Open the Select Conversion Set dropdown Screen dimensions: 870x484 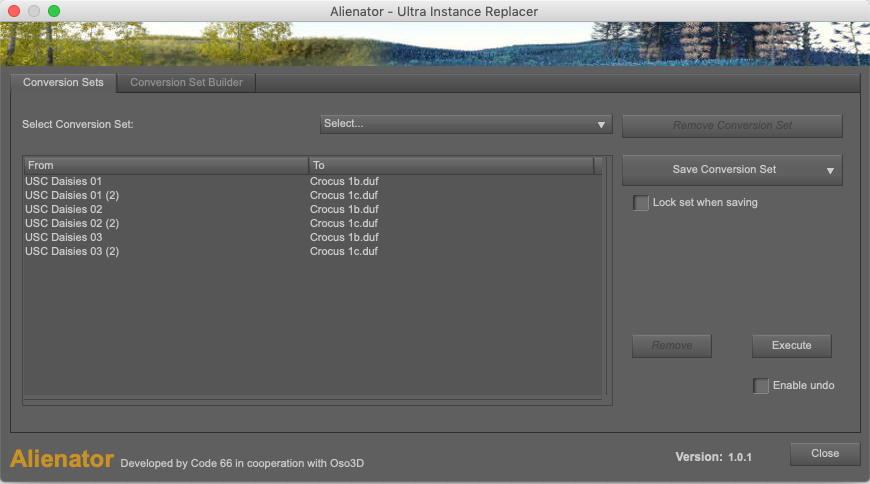pos(466,124)
